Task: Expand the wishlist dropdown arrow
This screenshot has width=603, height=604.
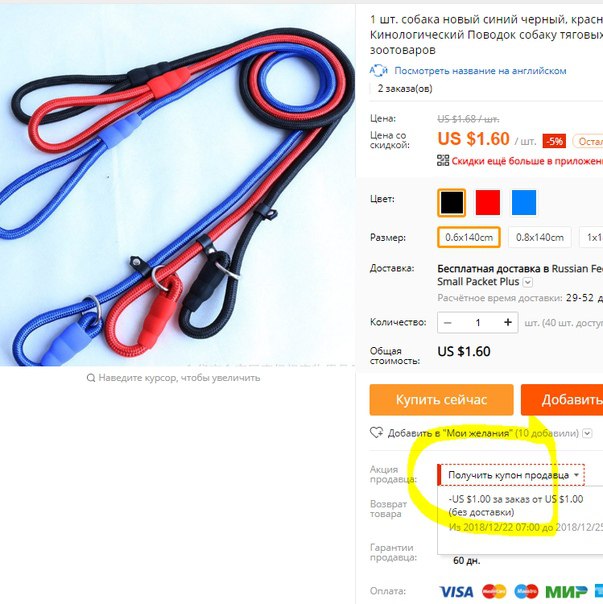Action: tap(587, 433)
